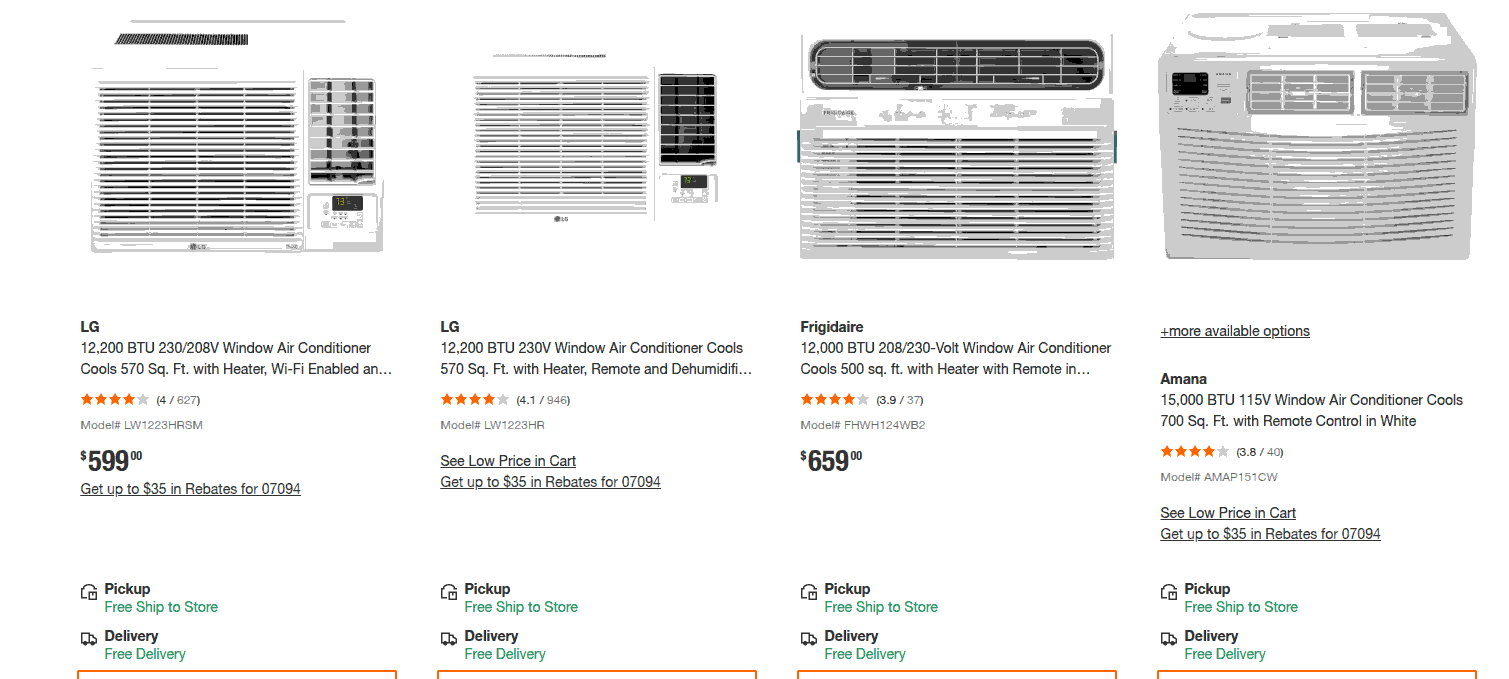See Low Price in Cart for Amana
Image resolution: width=1509 pixels, height=679 pixels.
click(1228, 513)
